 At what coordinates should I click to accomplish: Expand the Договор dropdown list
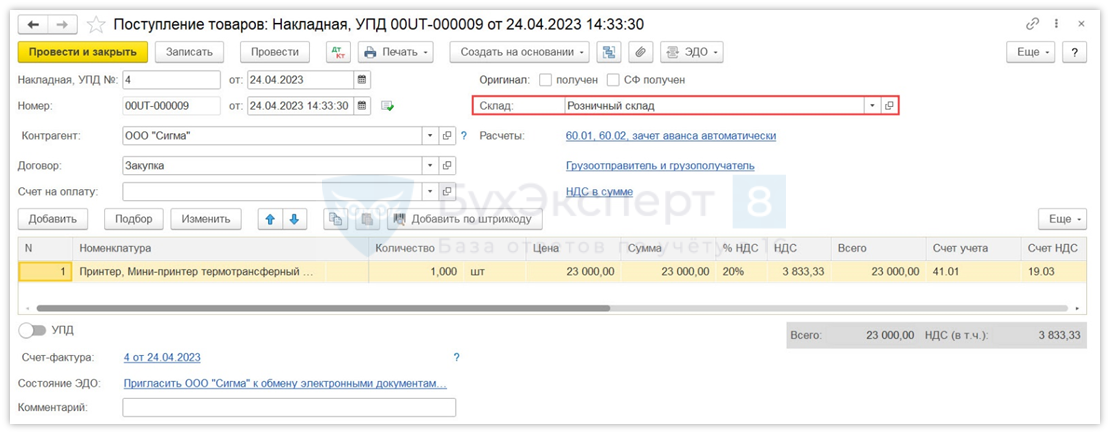[430, 166]
